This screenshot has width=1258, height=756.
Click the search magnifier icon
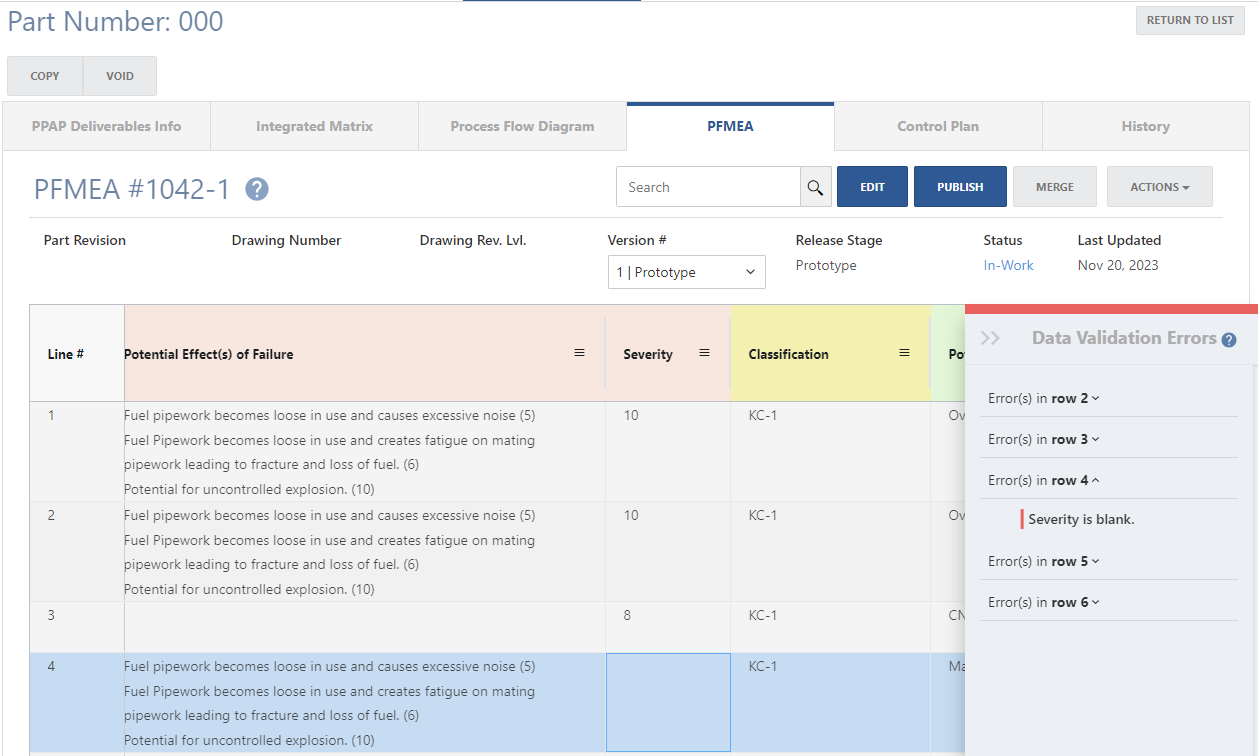[815, 187]
